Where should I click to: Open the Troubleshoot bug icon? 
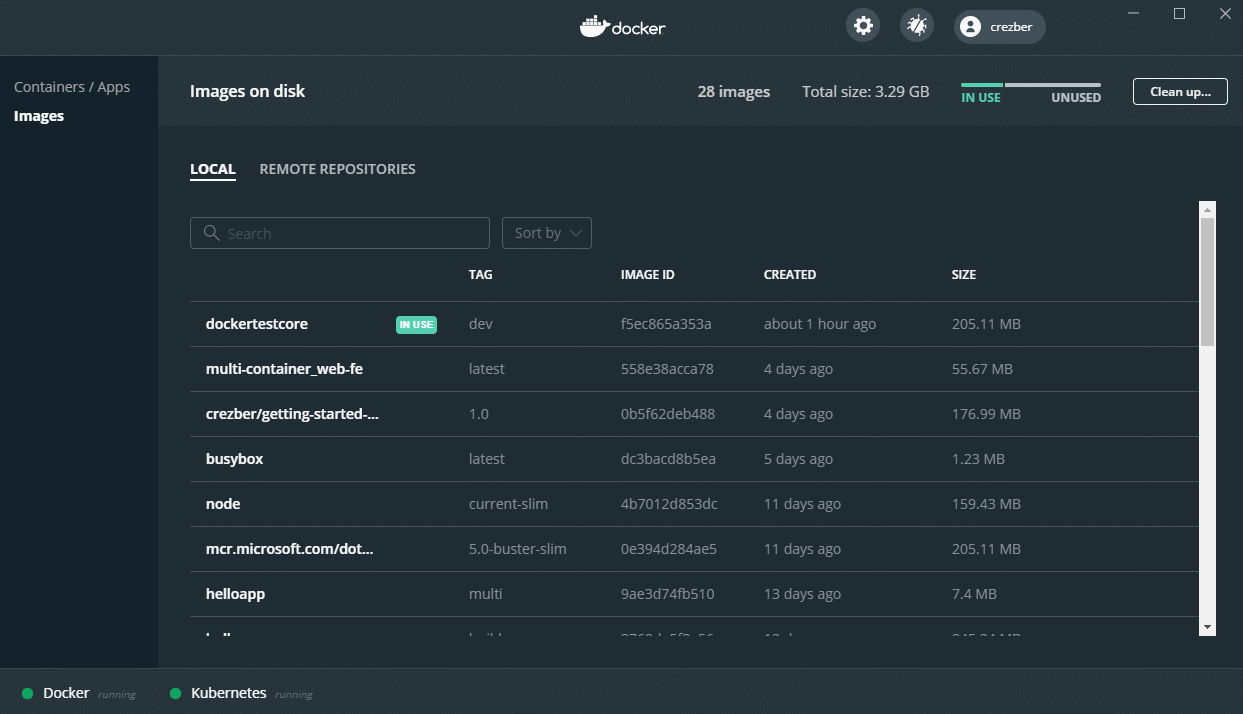pyautogui.click(x=916, y=26)
